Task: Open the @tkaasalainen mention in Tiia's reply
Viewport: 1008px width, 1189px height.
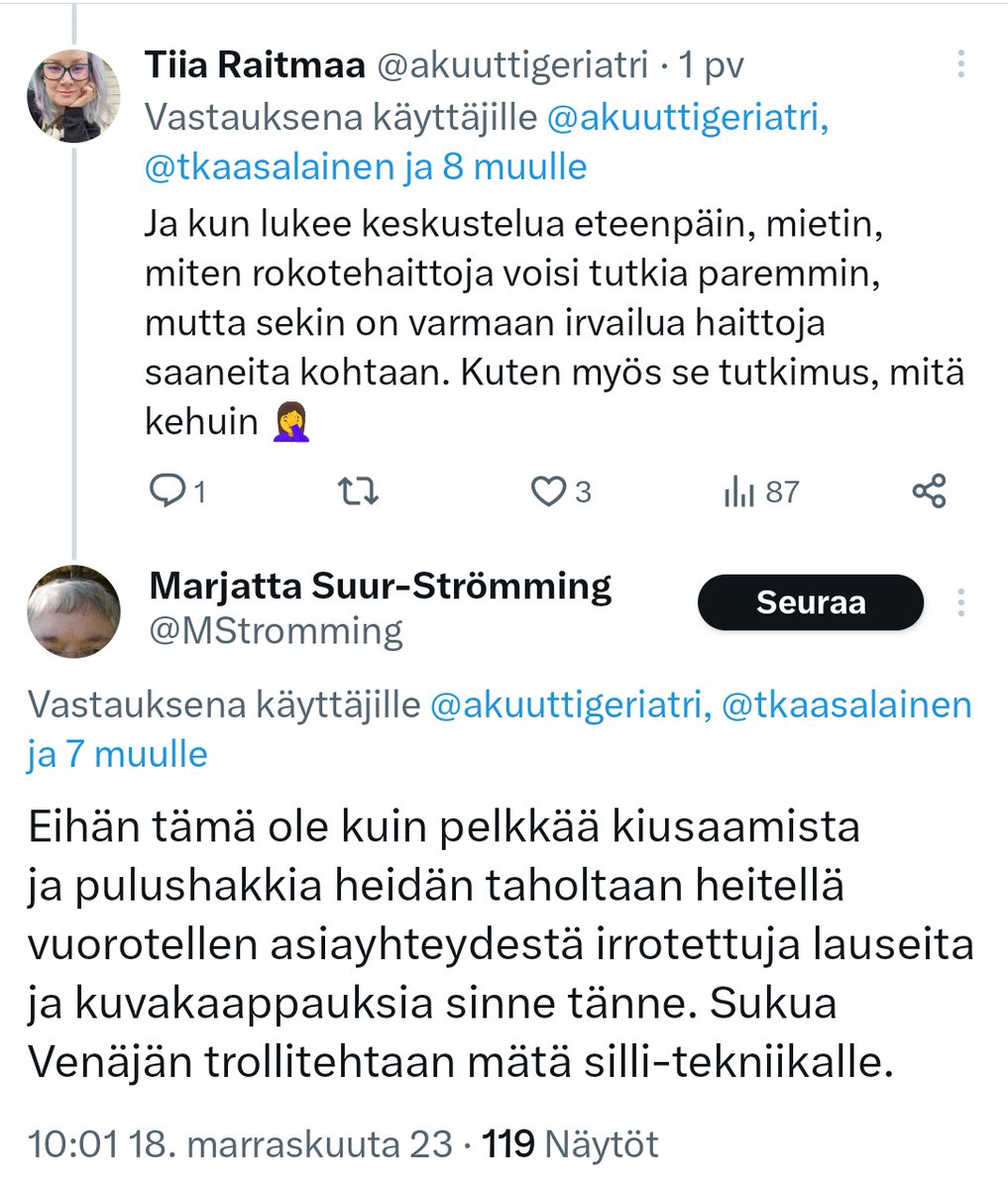Action: coord(268,166)
